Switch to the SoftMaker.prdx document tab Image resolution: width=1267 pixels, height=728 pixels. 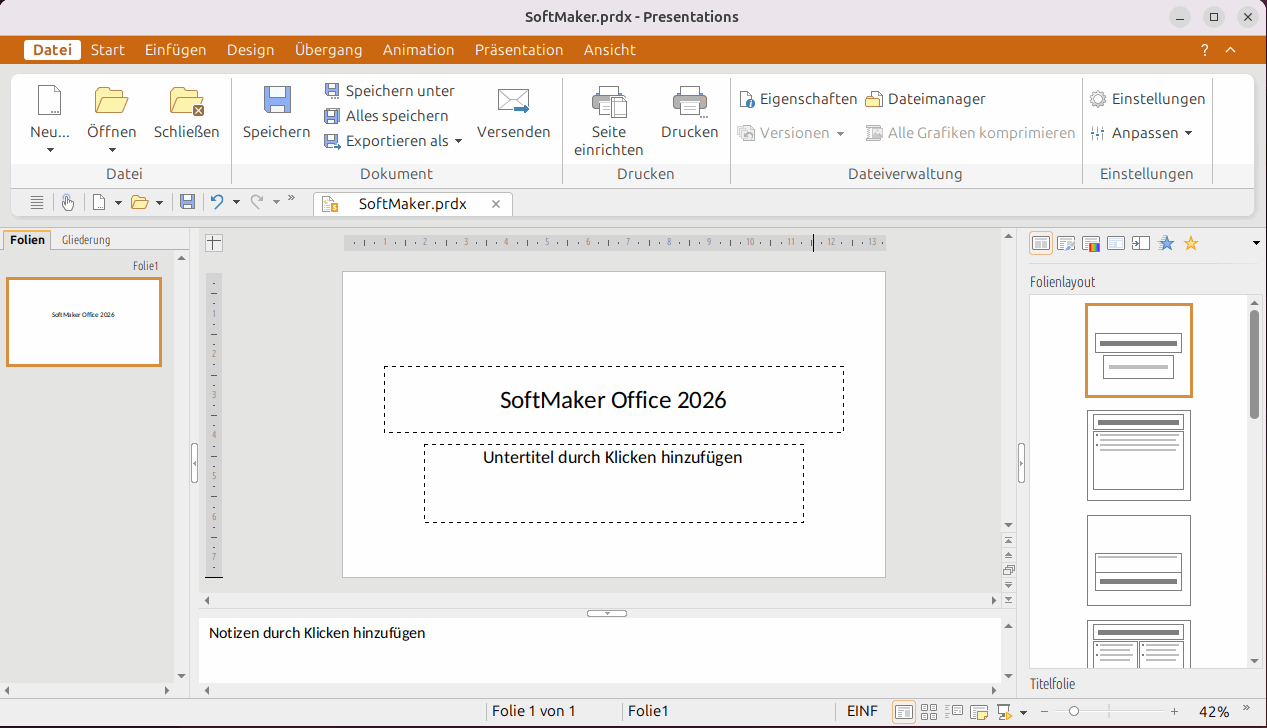412,203
